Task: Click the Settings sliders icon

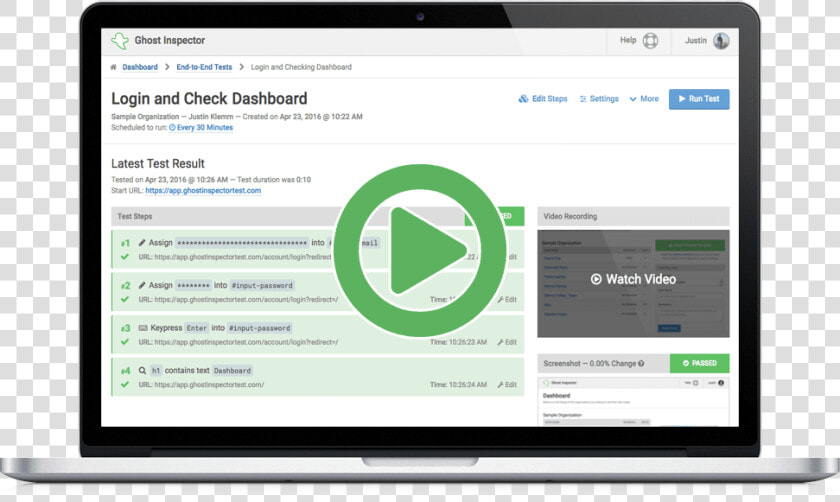Action: [x=583, y=99]
